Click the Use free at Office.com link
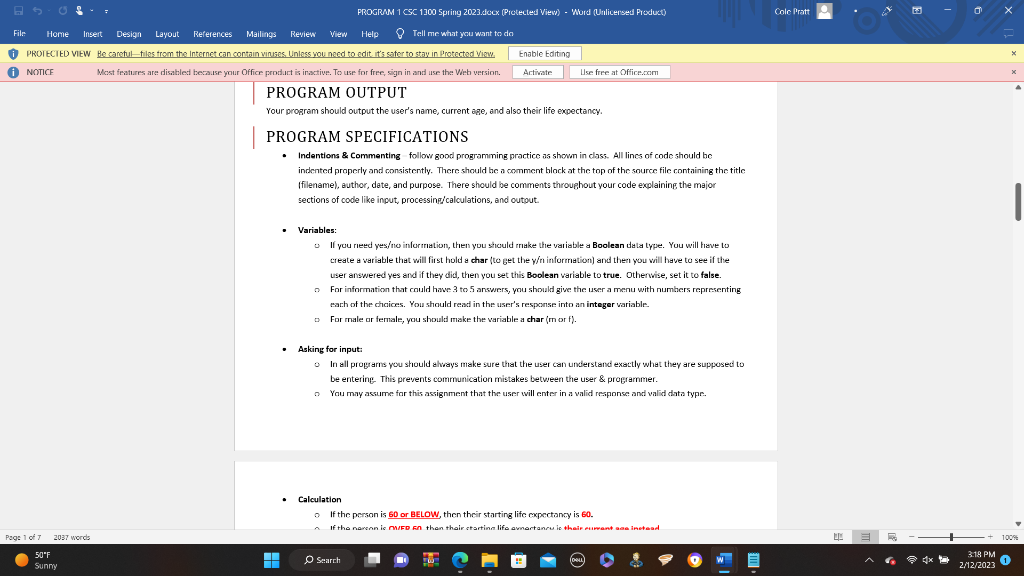This screenshot has height=576, width=1024. coord(620,71)
